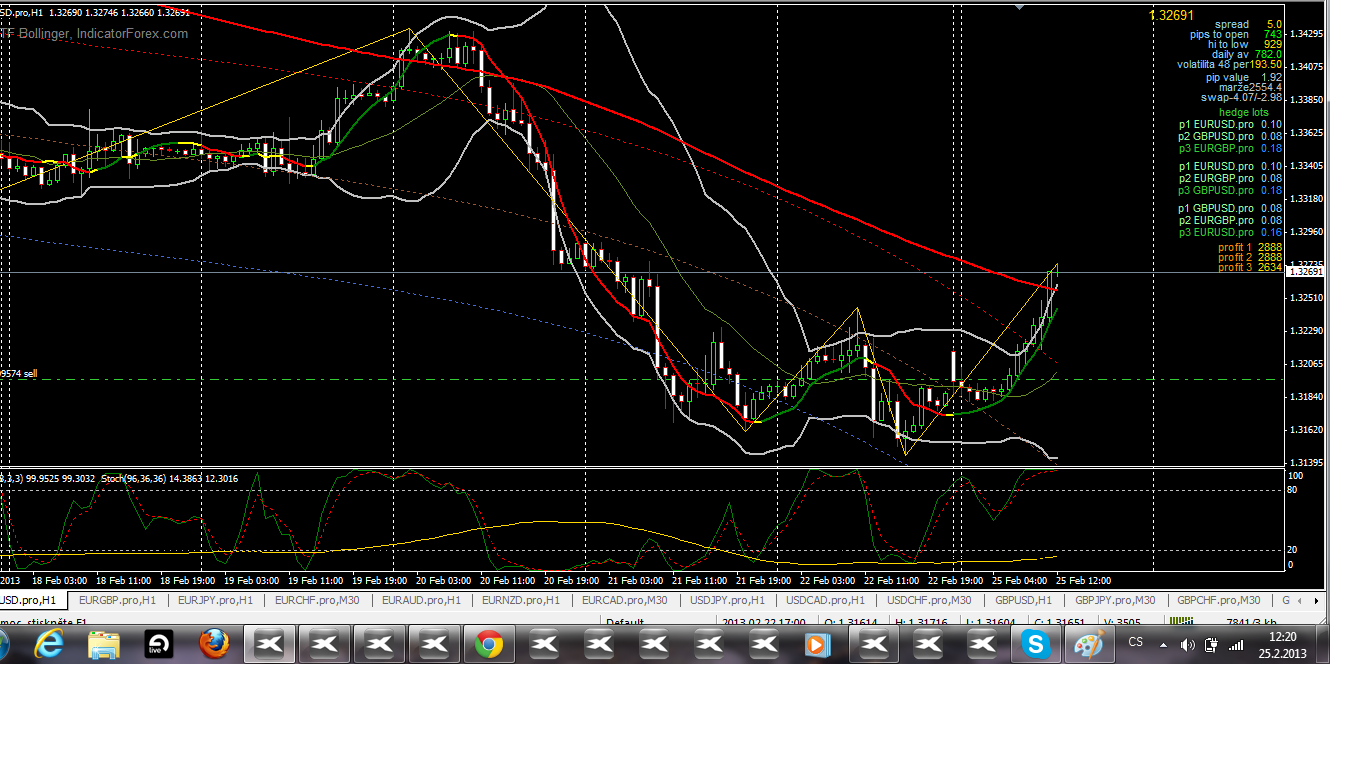Switch to the EURCHF.pro,M30 chart tab

[317, 600]
